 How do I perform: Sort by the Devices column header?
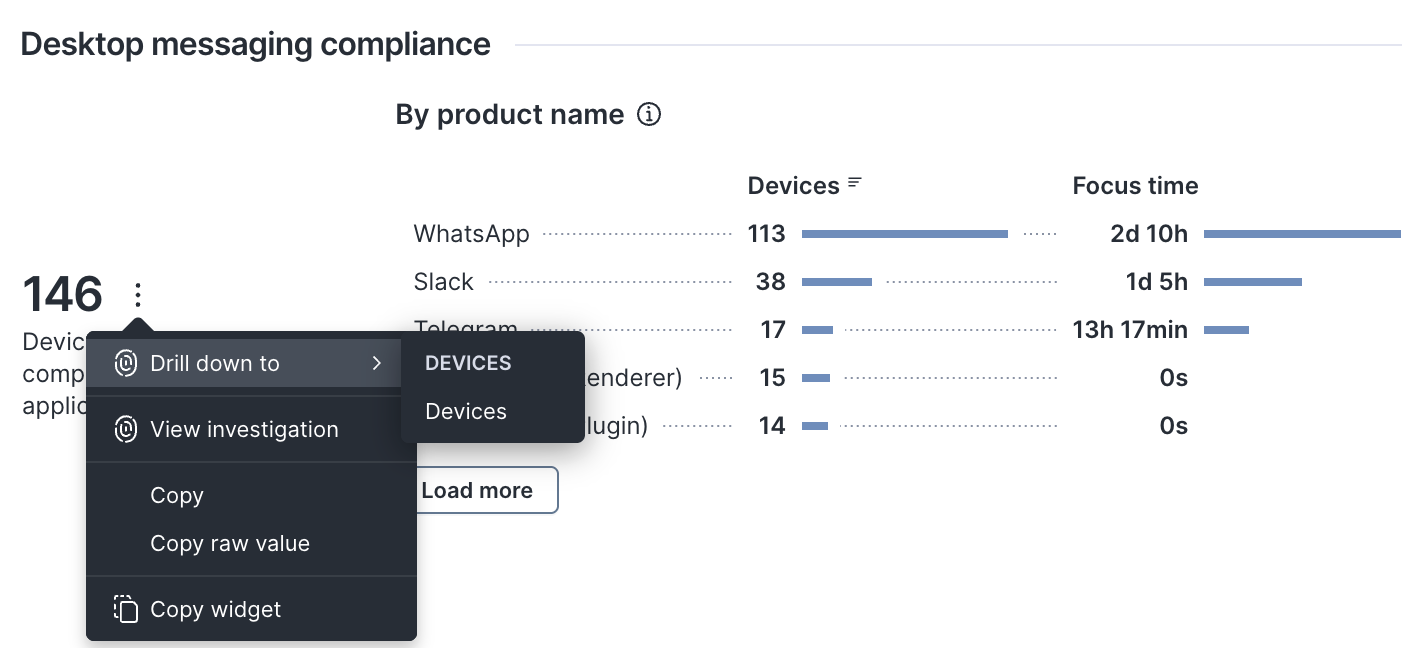(793, 186)
